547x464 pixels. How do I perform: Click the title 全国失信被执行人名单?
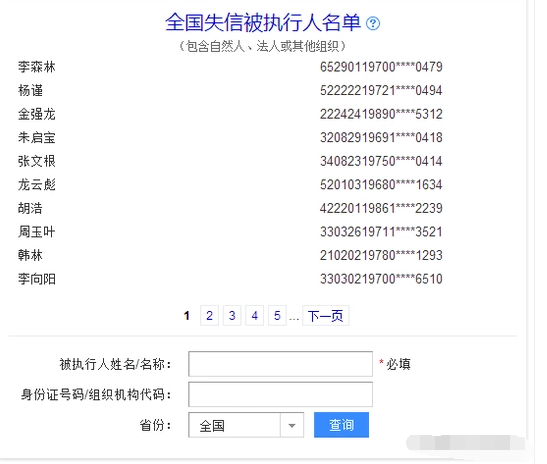coord(263,23)
